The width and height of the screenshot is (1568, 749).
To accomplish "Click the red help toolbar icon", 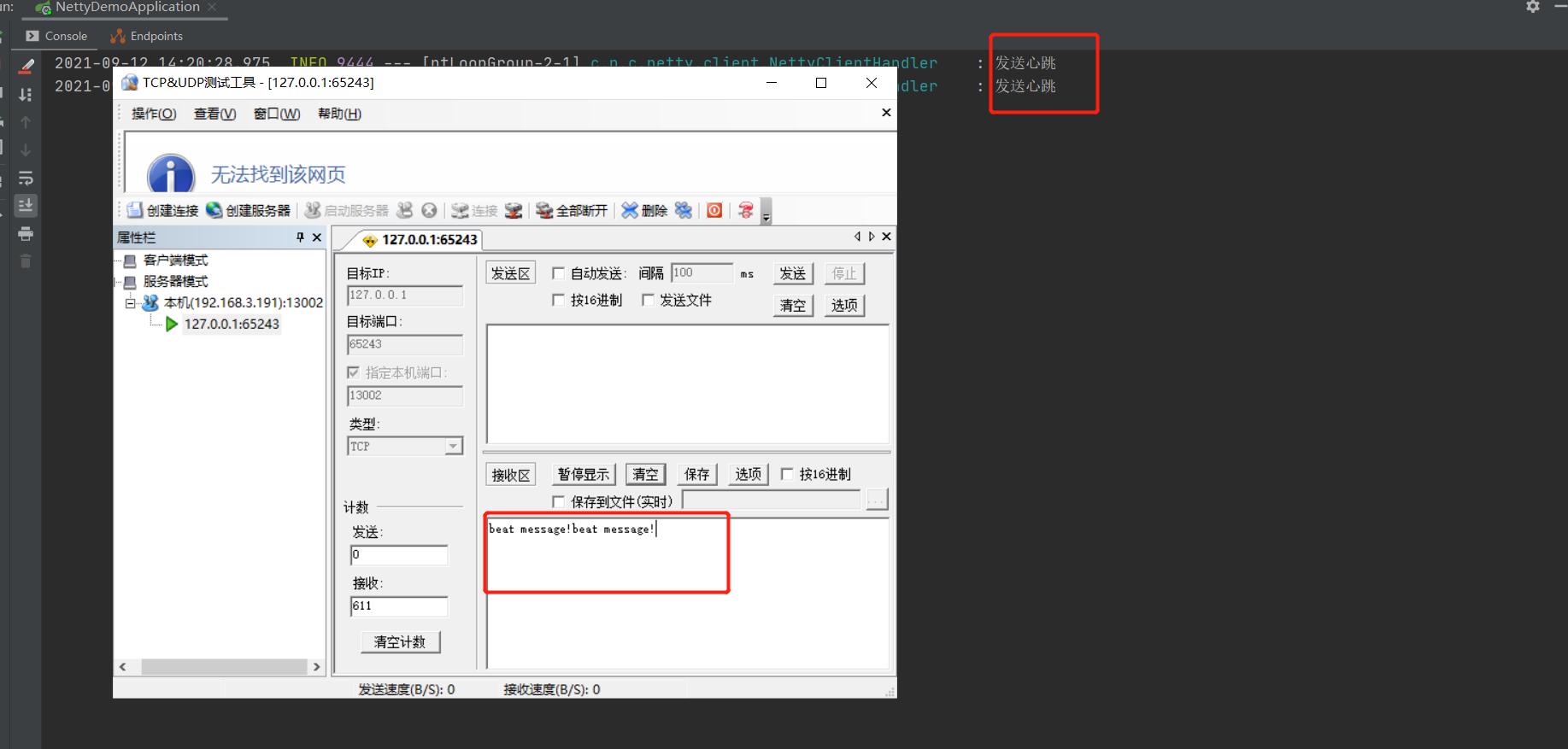I will pyautogui.click(x=746, y=210).
